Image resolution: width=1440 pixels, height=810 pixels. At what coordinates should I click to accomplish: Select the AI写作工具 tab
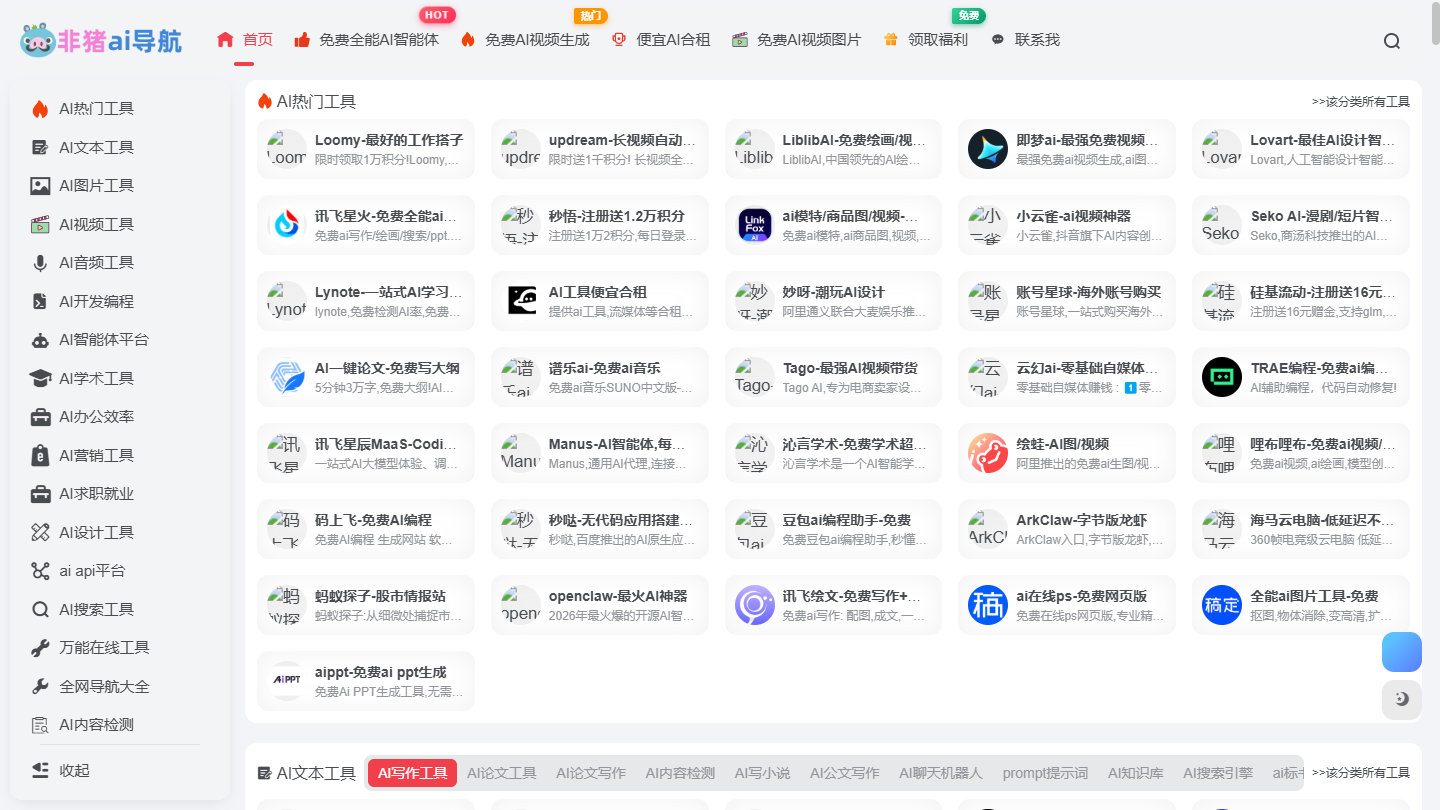[x=412, y=773]
